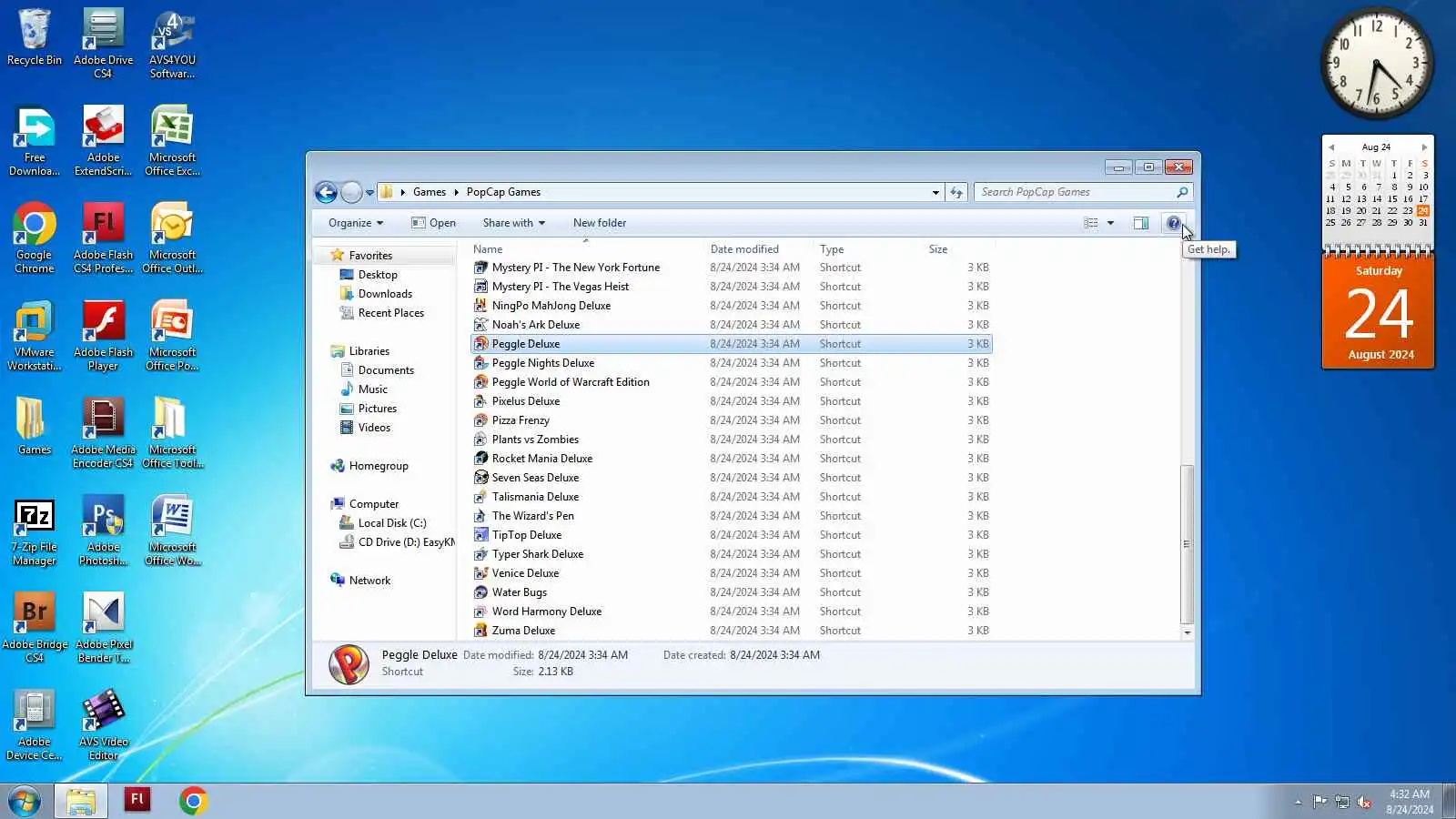Open the address bar history dropdown
Image resolution: width=1456 pixels, height=819 pixels.
[935, 192]
